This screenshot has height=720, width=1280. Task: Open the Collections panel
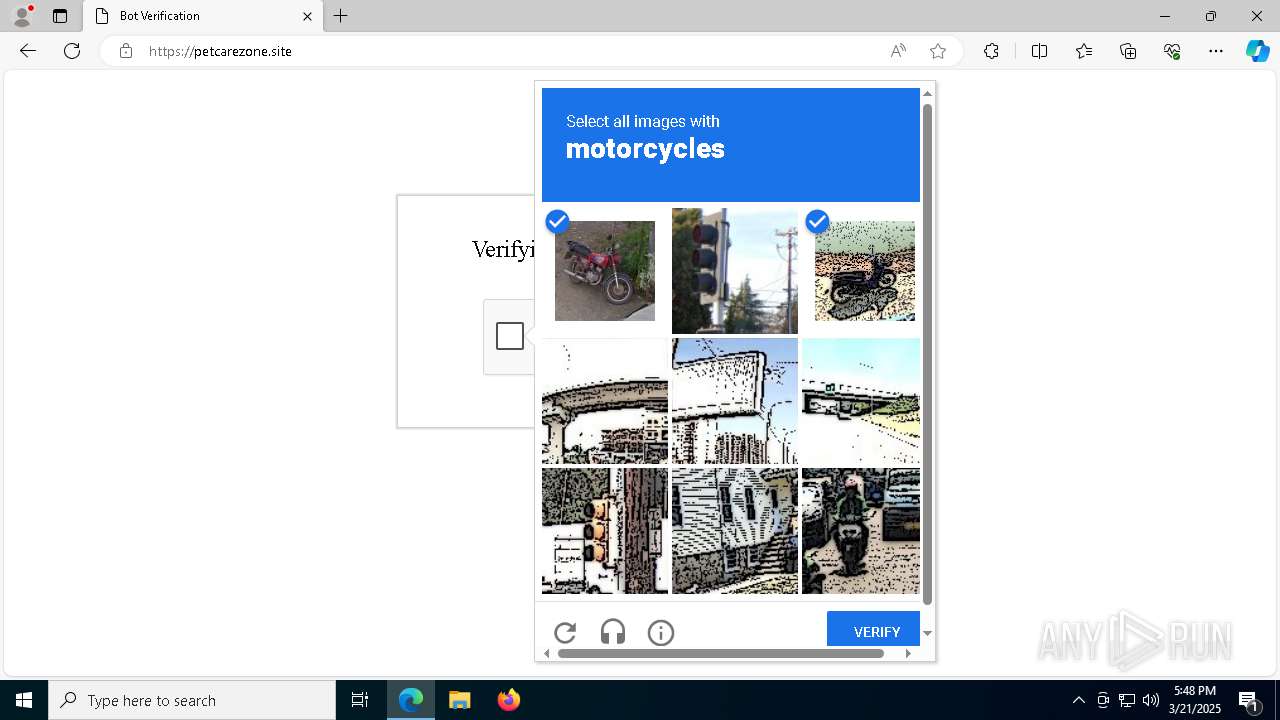click(1128, 51)
